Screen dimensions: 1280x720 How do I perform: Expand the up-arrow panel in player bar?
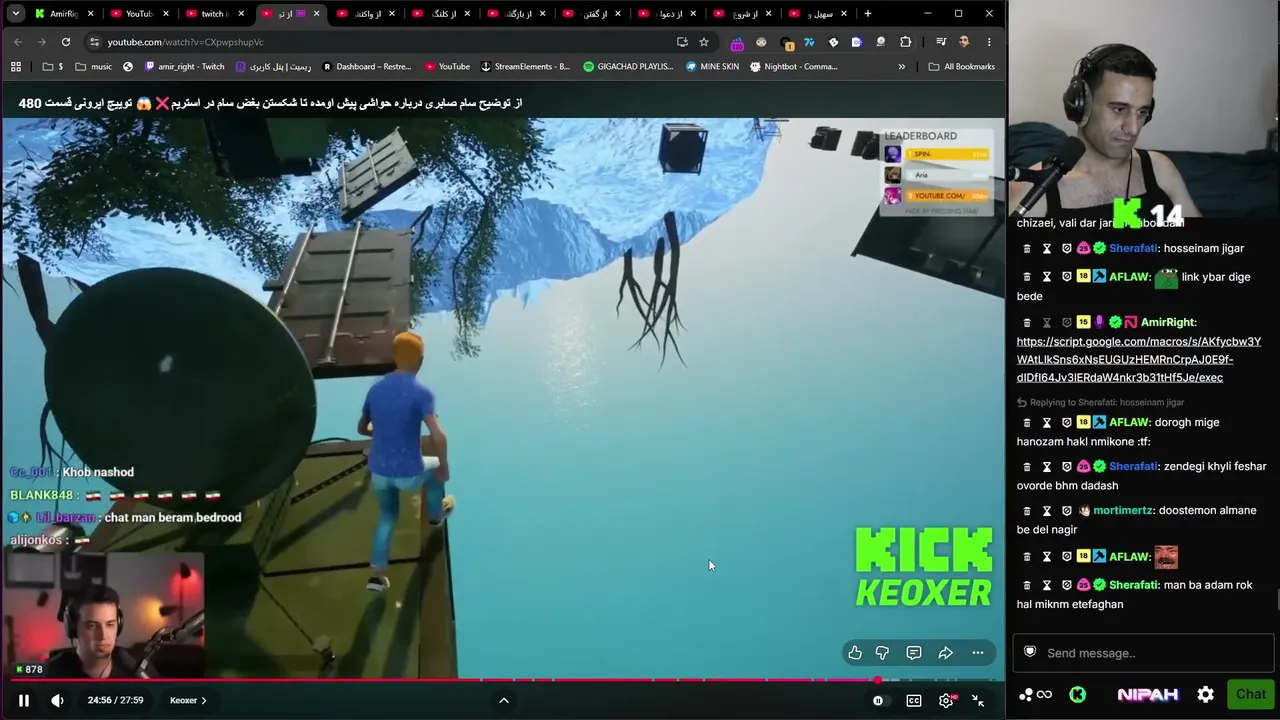[x=504, y=700]
